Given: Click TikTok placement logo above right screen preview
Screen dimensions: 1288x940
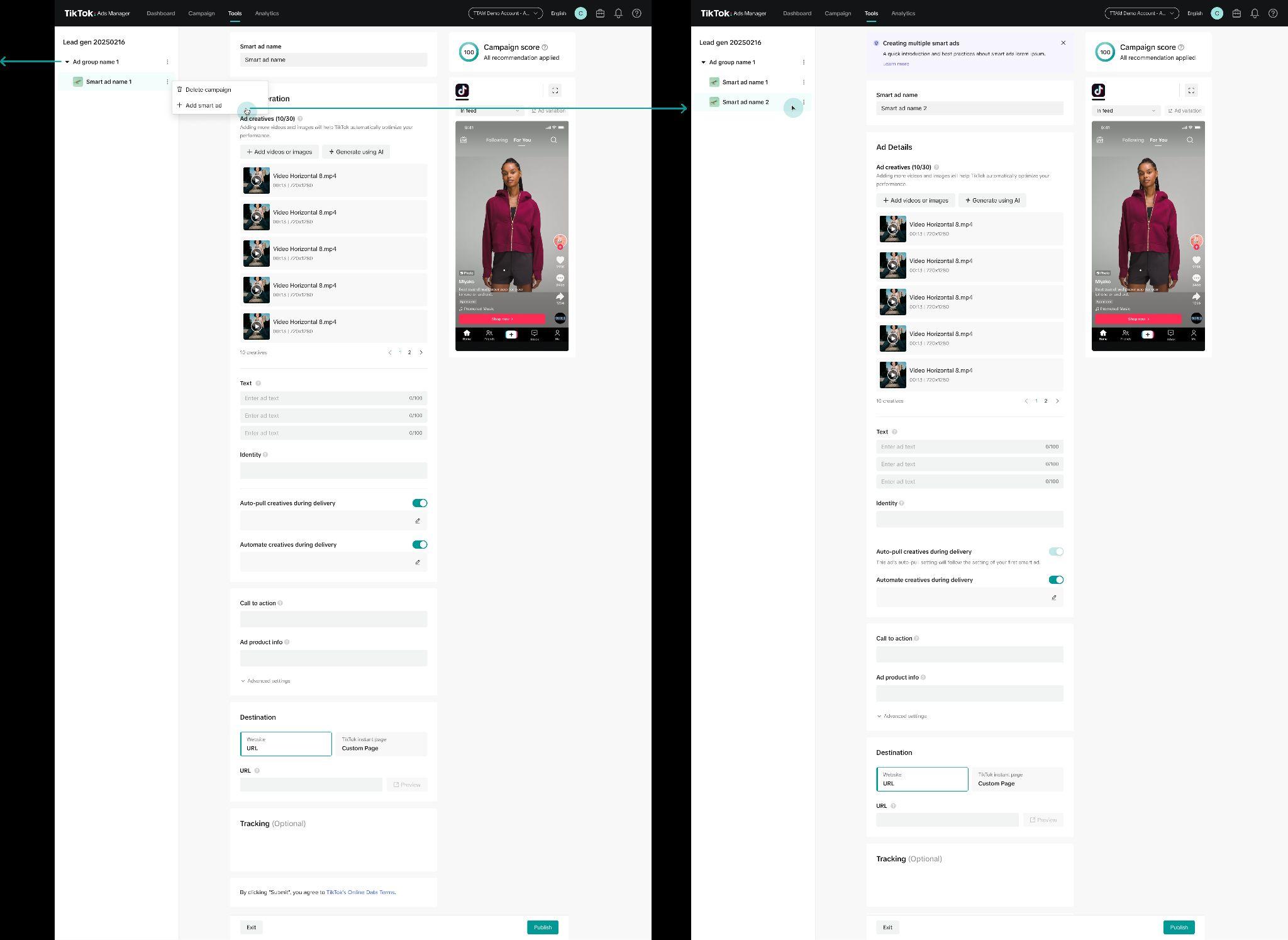Looking at the screenshot, I should click(x=1099, y=91).
